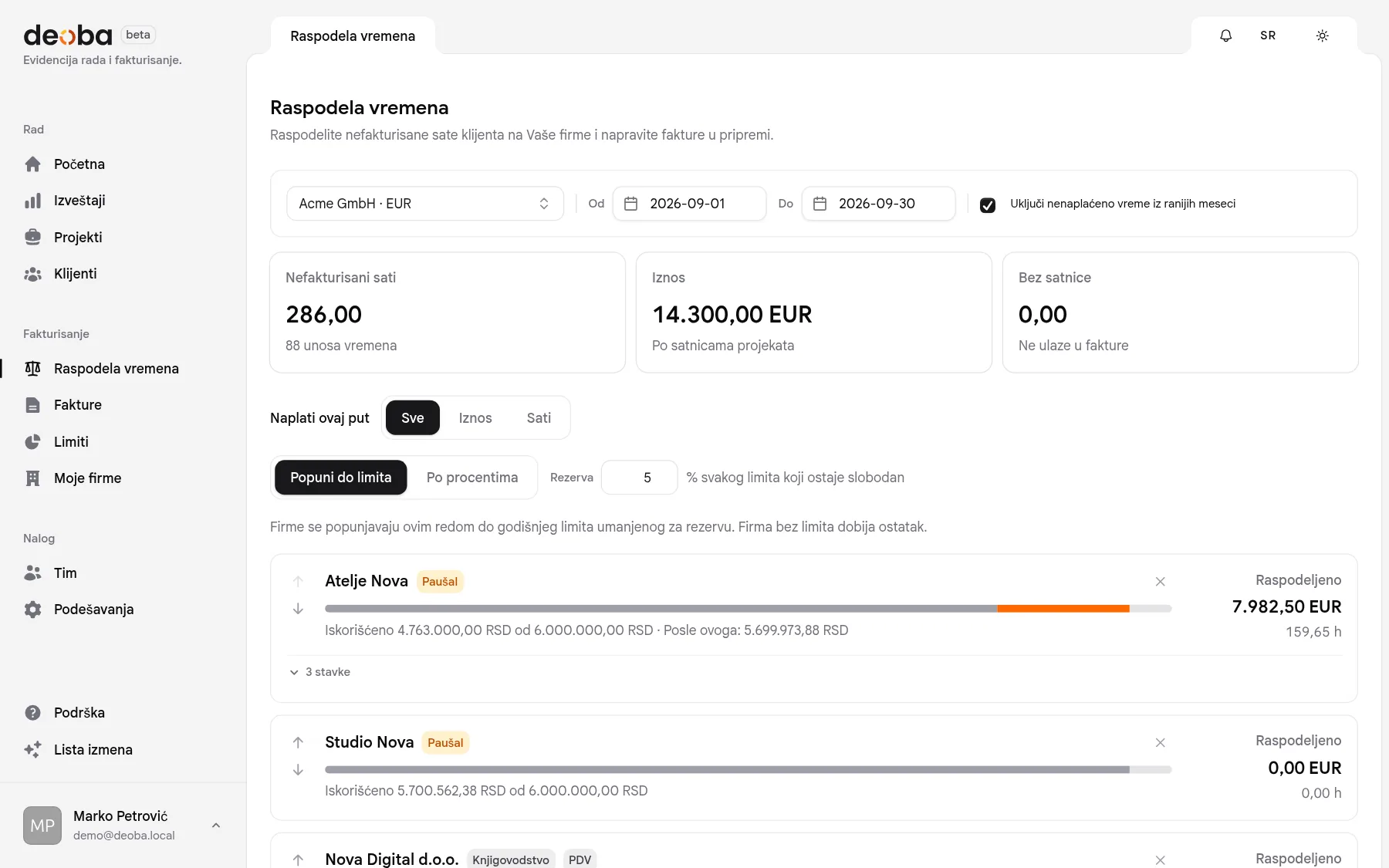Viewport: 1389px width, 868px height.
Task: Select Sati billing option
Action: tap(539, 417)
